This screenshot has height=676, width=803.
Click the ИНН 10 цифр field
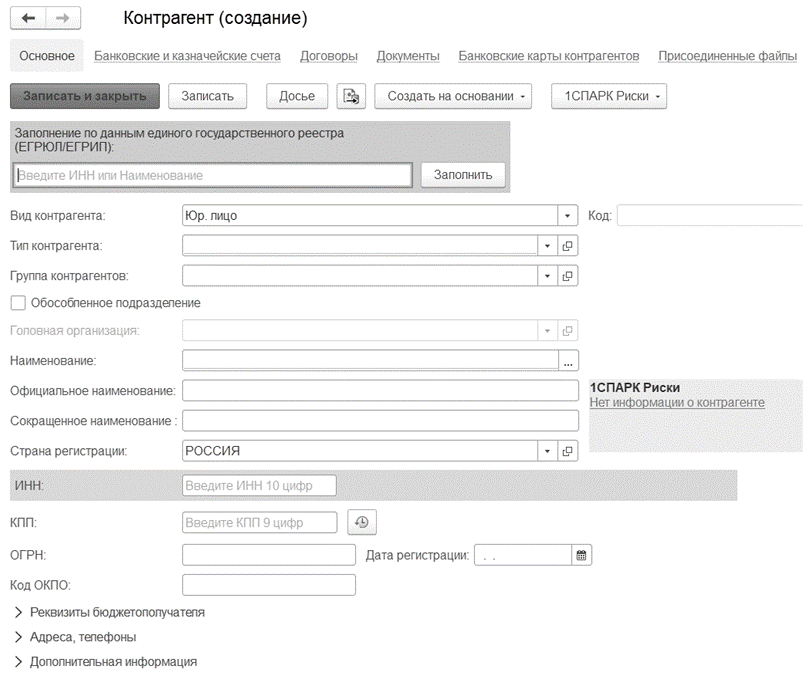[259, 485]
